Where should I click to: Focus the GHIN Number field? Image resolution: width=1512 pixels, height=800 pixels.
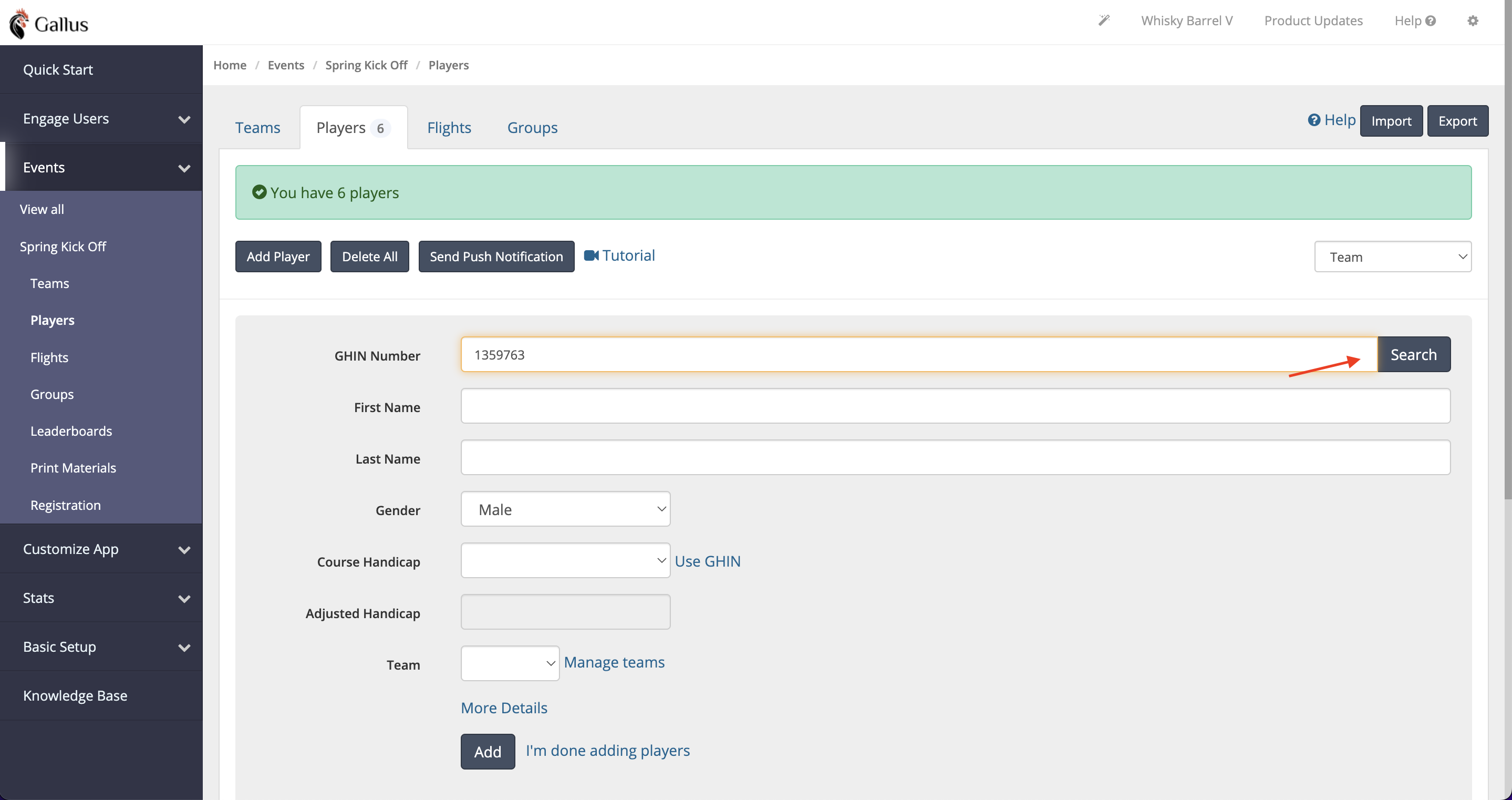tap(918, 354)
